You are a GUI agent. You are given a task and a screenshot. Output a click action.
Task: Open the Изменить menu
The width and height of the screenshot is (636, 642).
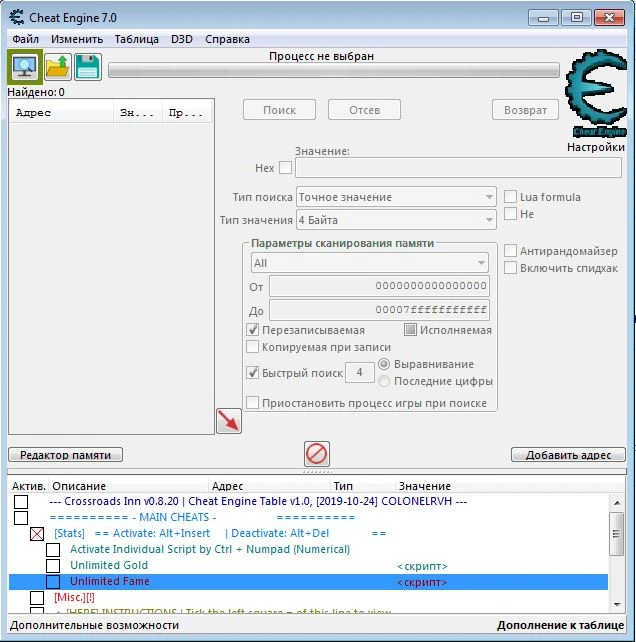tap(77, 39)
